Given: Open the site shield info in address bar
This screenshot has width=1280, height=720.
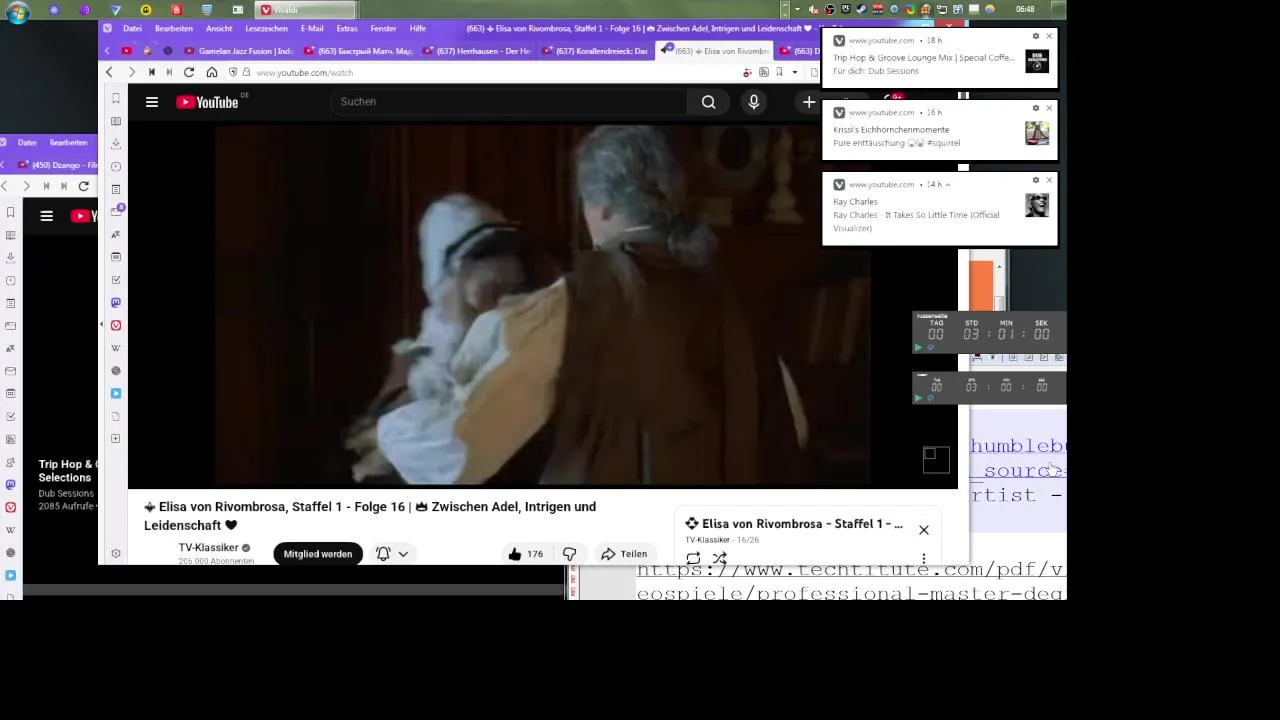Looking at the screenshot, I should [x=233, y=72].
